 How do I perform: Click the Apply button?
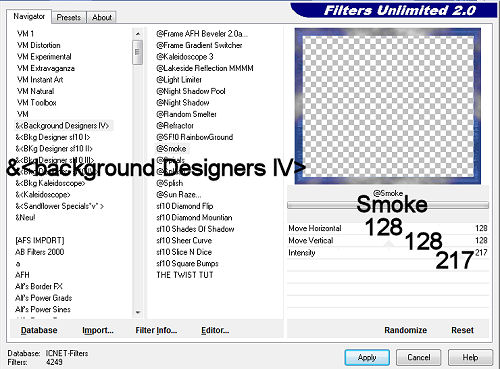(x=367, y=357)
